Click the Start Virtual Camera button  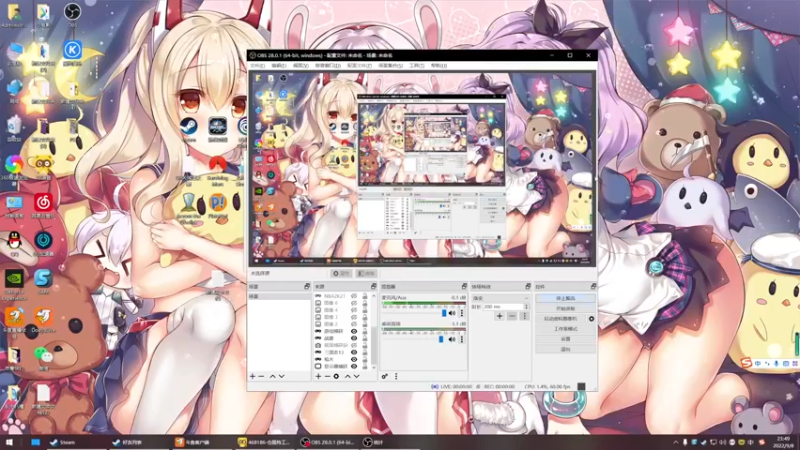click(561, 318)
